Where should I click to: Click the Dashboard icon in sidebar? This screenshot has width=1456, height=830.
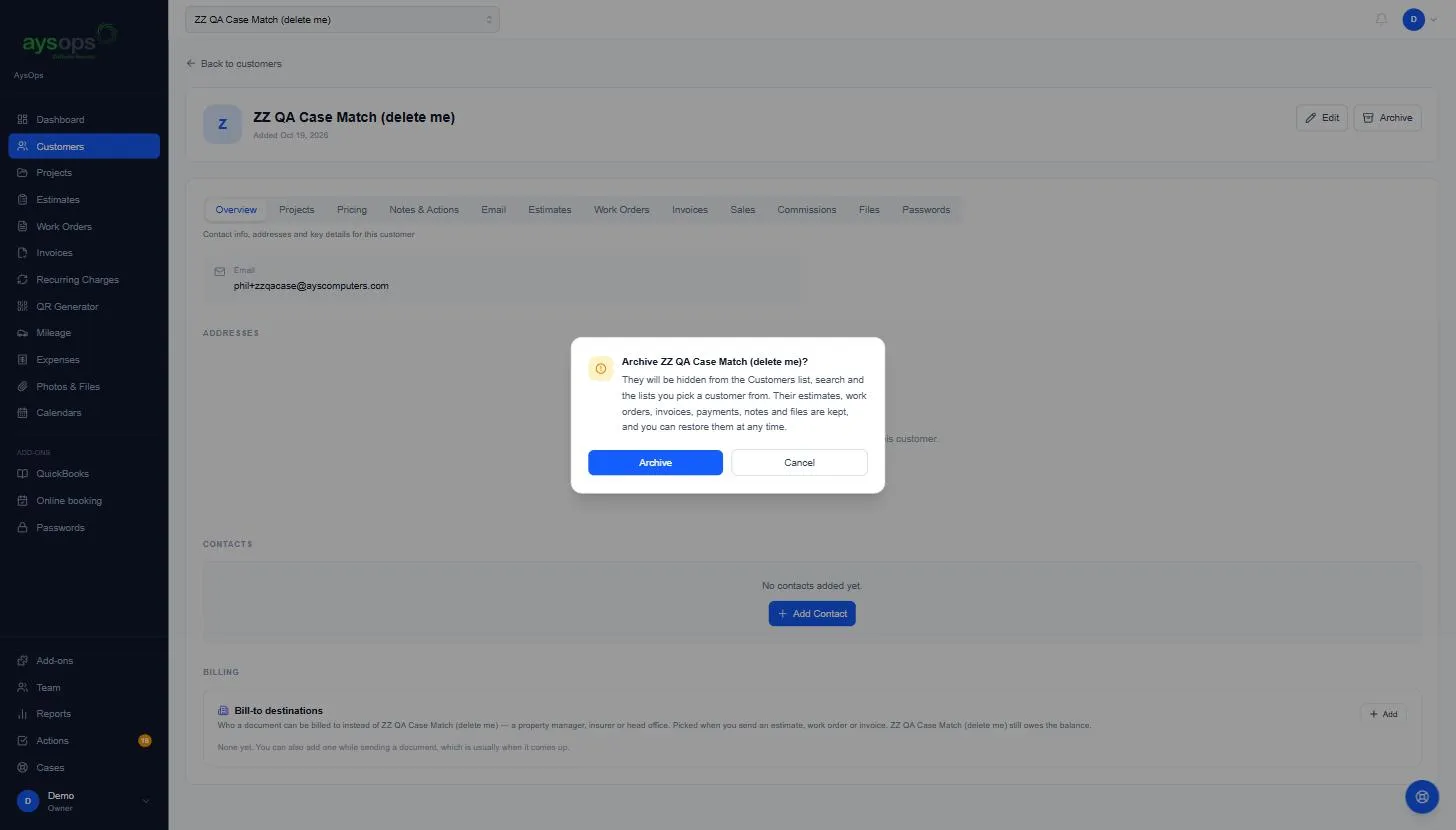(x=23, y=120)
